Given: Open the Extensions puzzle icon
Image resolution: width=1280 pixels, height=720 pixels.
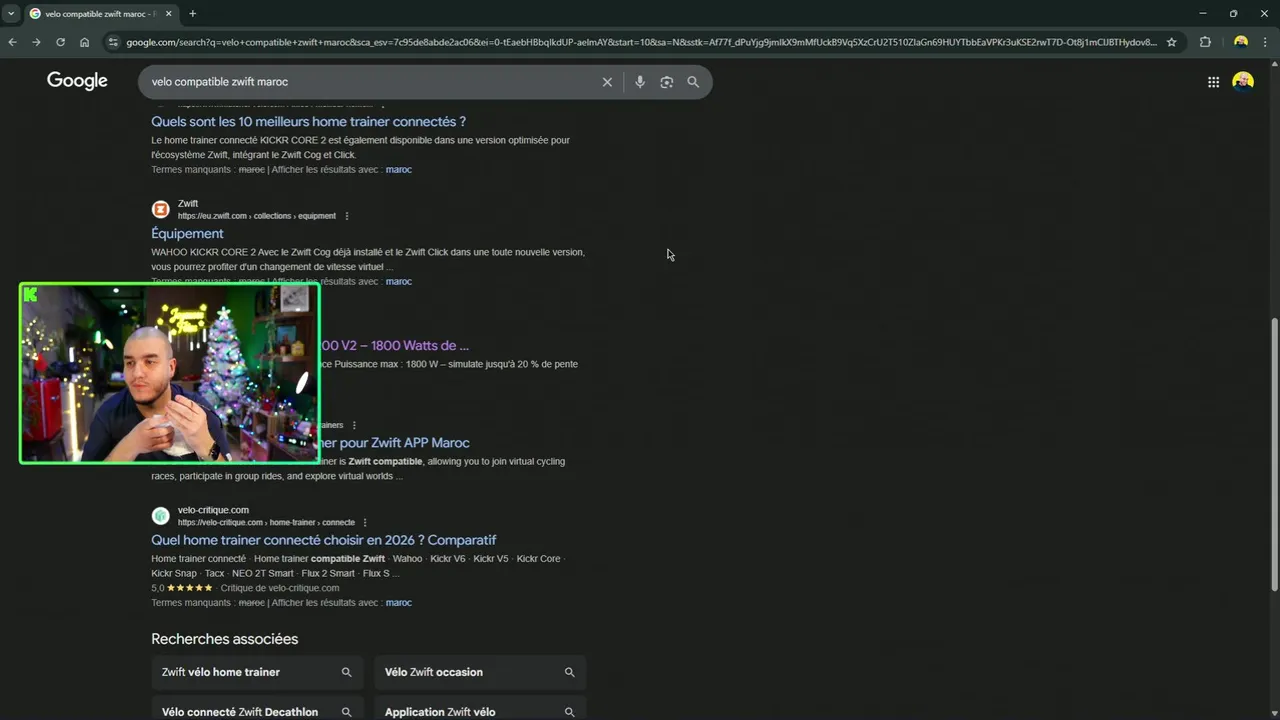Looking at the screenshot, I should 1205,42.
